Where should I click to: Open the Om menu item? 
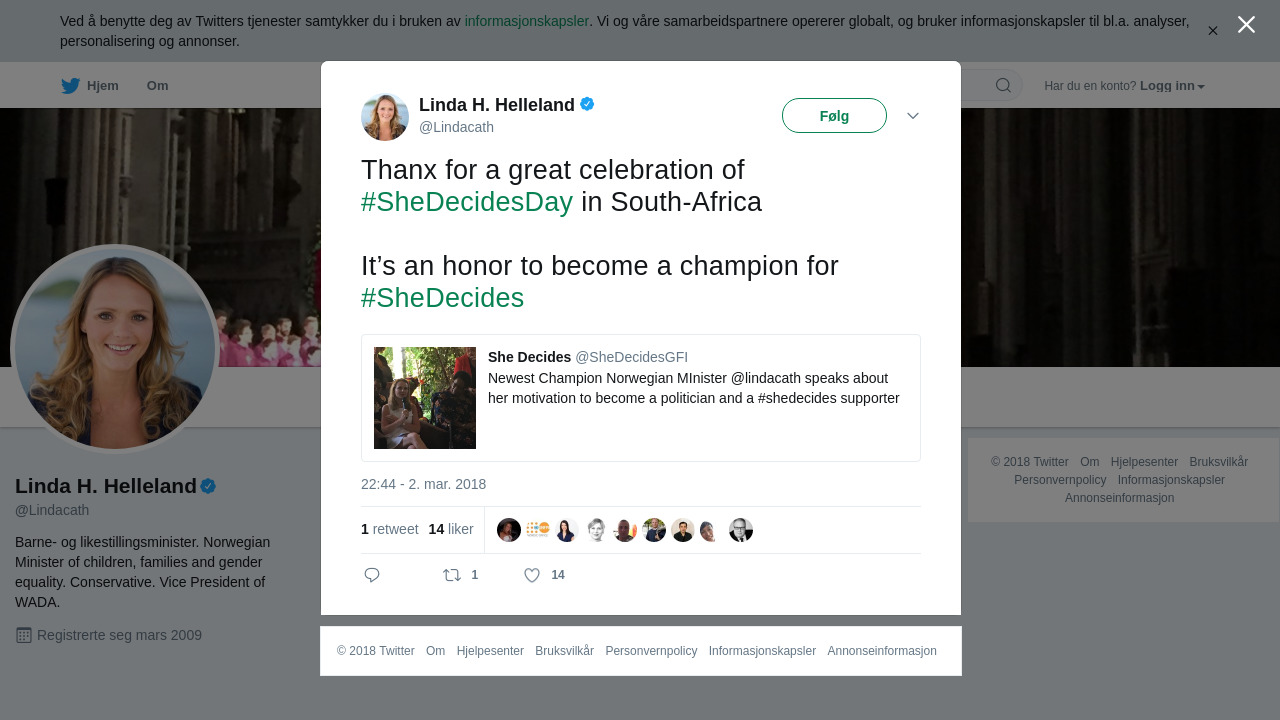(x=157, y=86)
